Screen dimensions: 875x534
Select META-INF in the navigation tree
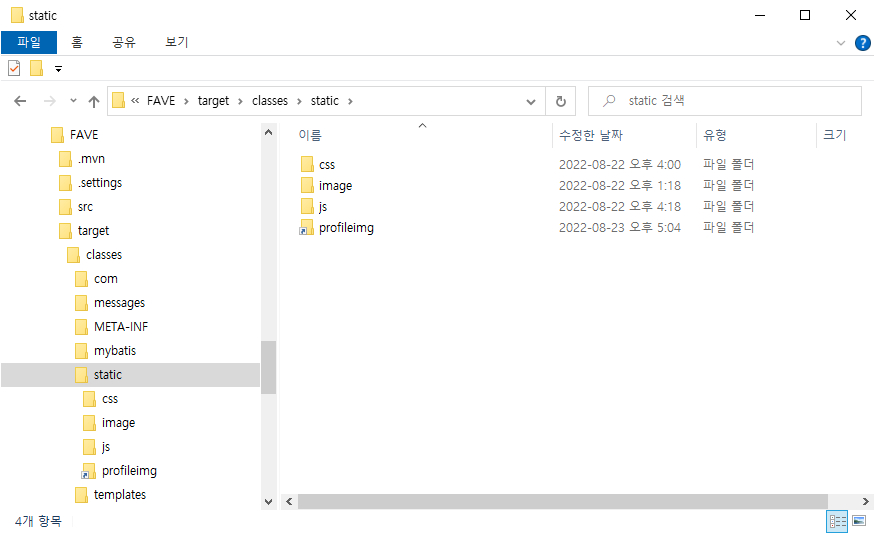121,327
